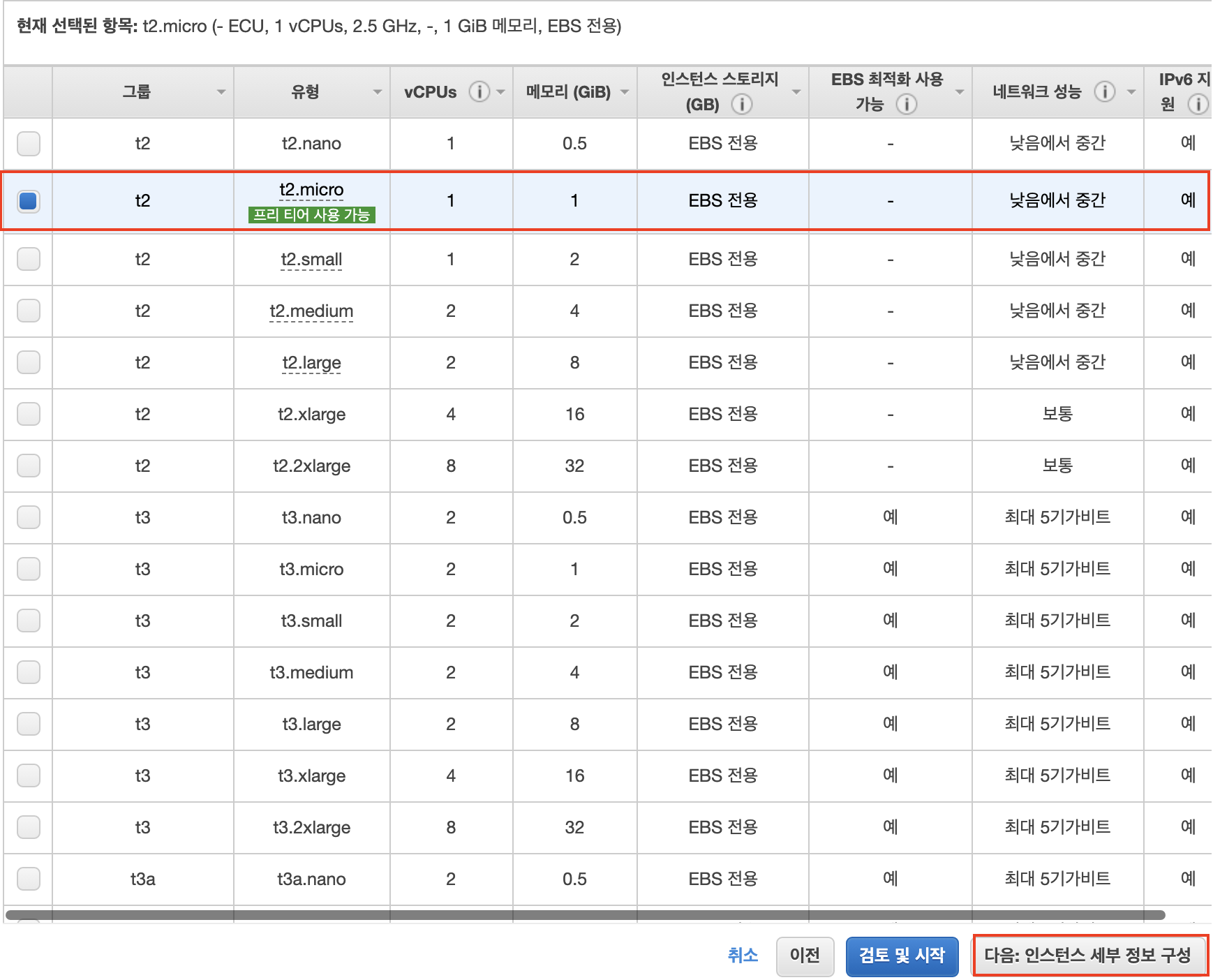Viewport: 1213px width, 980px height.
Task: Select the t3.micro instance checkbox
Action: [x=29, y=569]
